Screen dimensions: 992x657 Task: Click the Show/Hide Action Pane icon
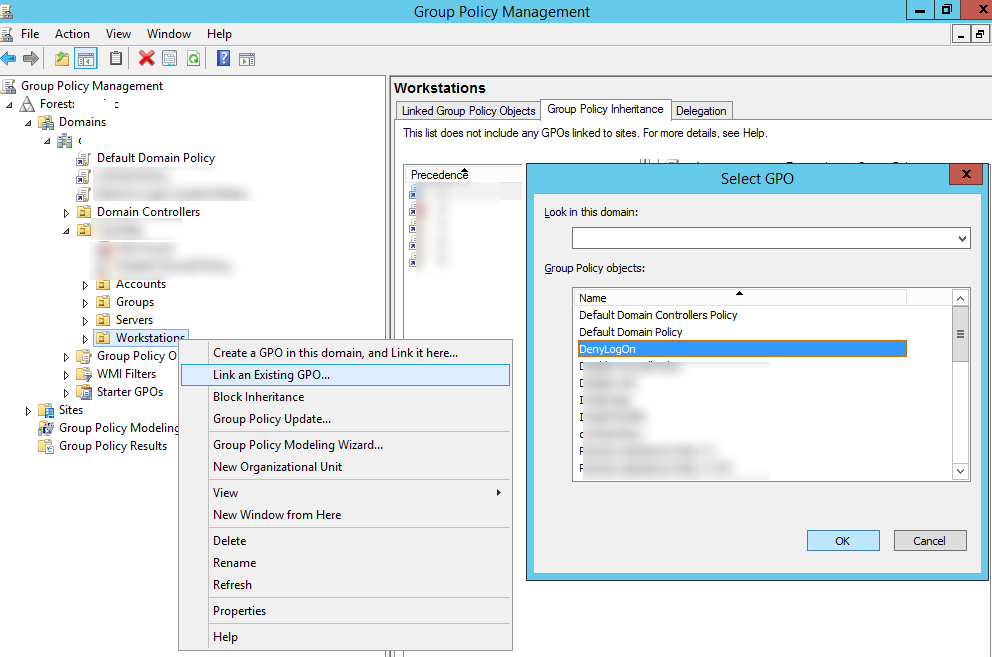point(246,58)
